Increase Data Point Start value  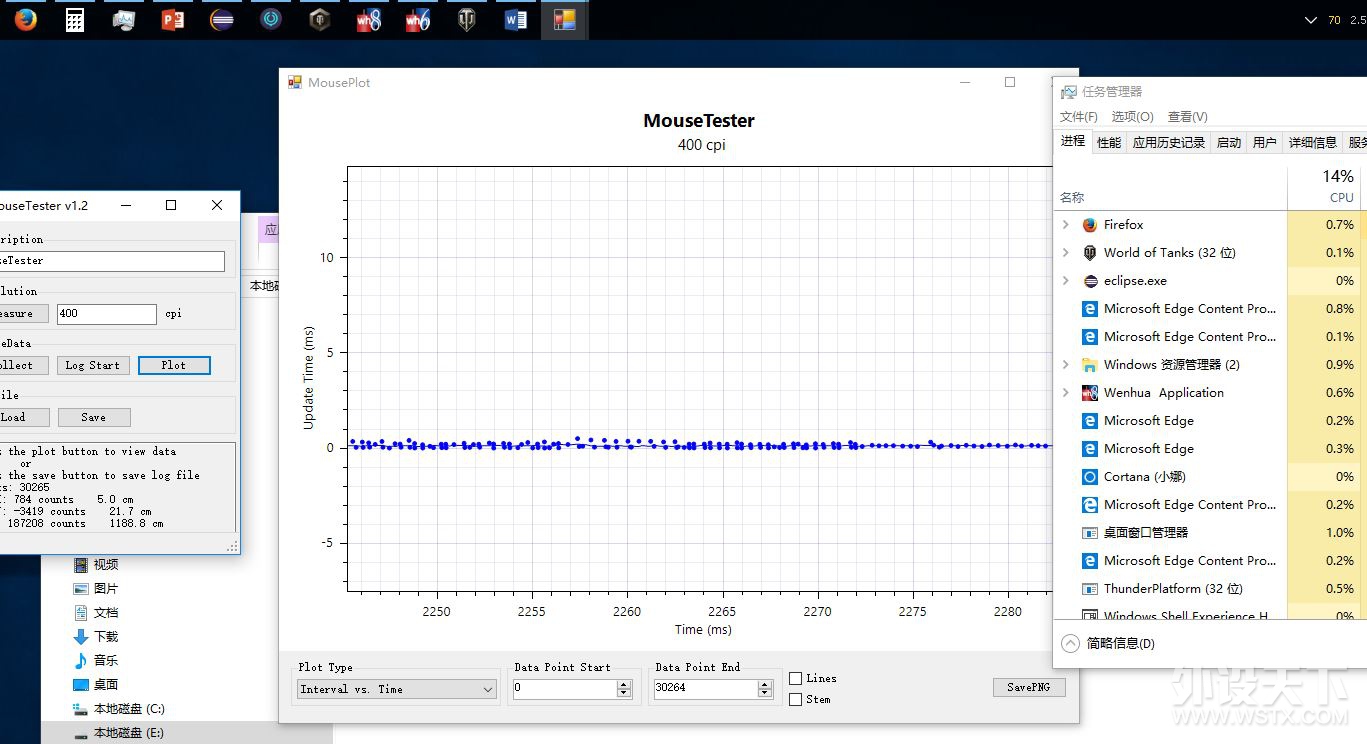point(624,684)
